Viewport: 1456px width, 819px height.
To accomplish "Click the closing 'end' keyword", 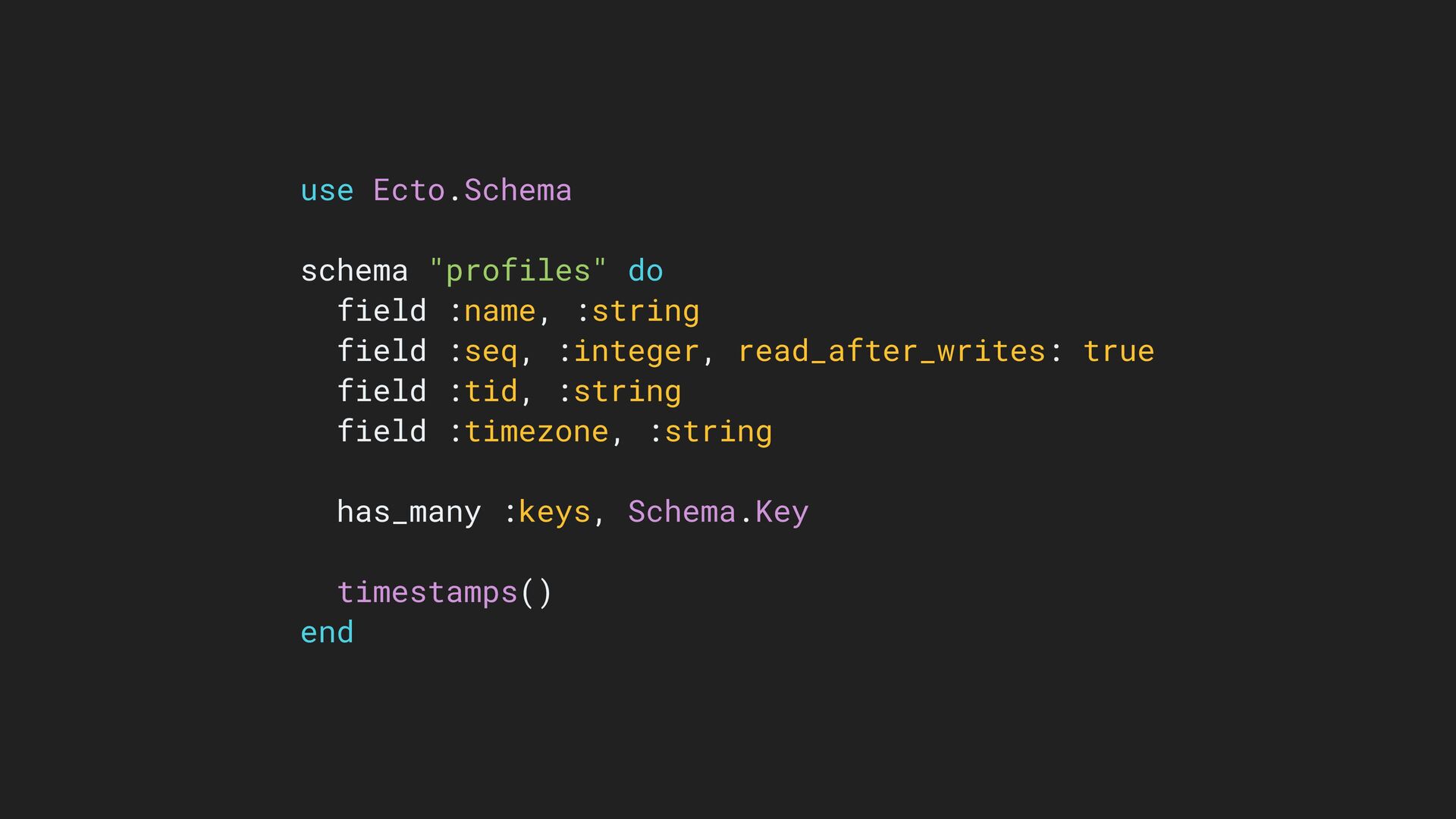I will pyautogui.click(x=327, y=632).
